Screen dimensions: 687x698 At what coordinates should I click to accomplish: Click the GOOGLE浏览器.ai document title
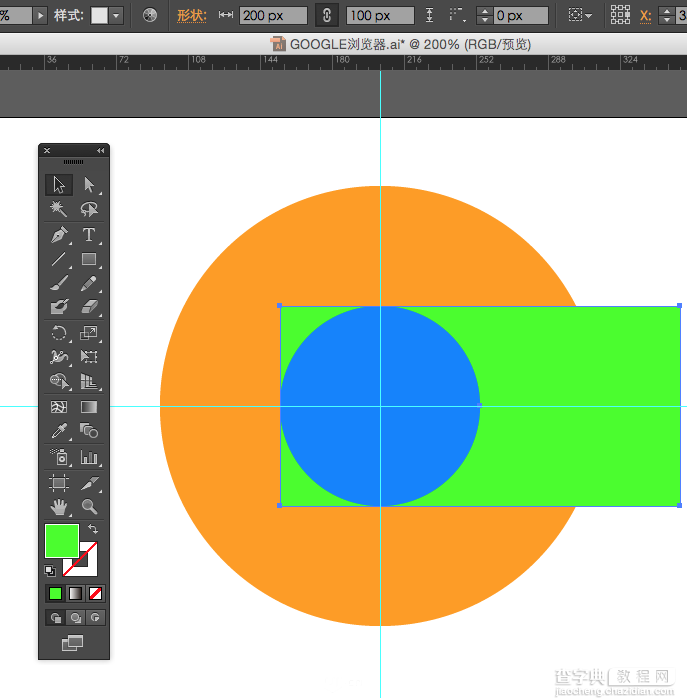[x=410, y=44]
